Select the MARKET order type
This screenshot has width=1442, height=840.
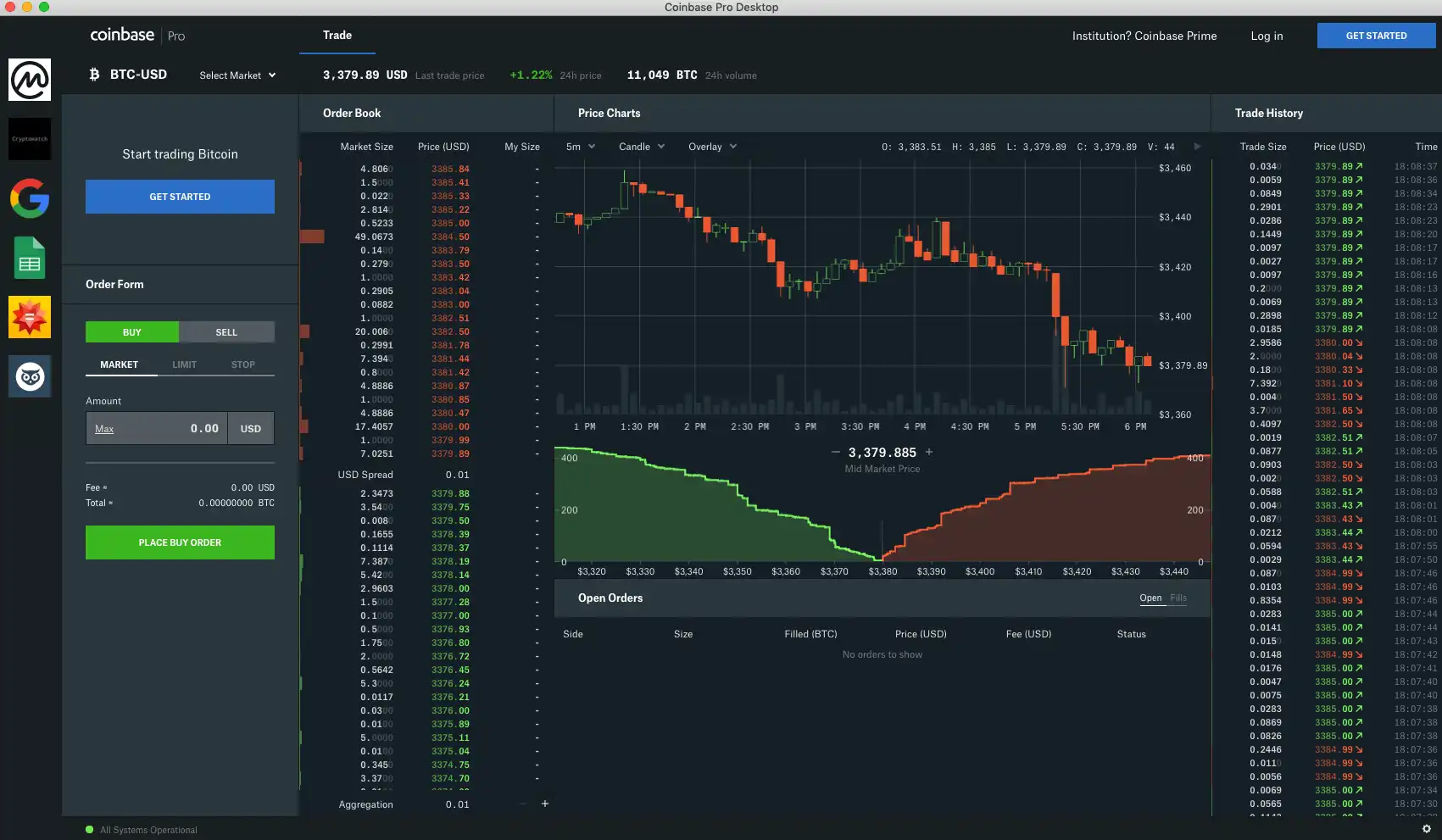click(x=120, y=364)
